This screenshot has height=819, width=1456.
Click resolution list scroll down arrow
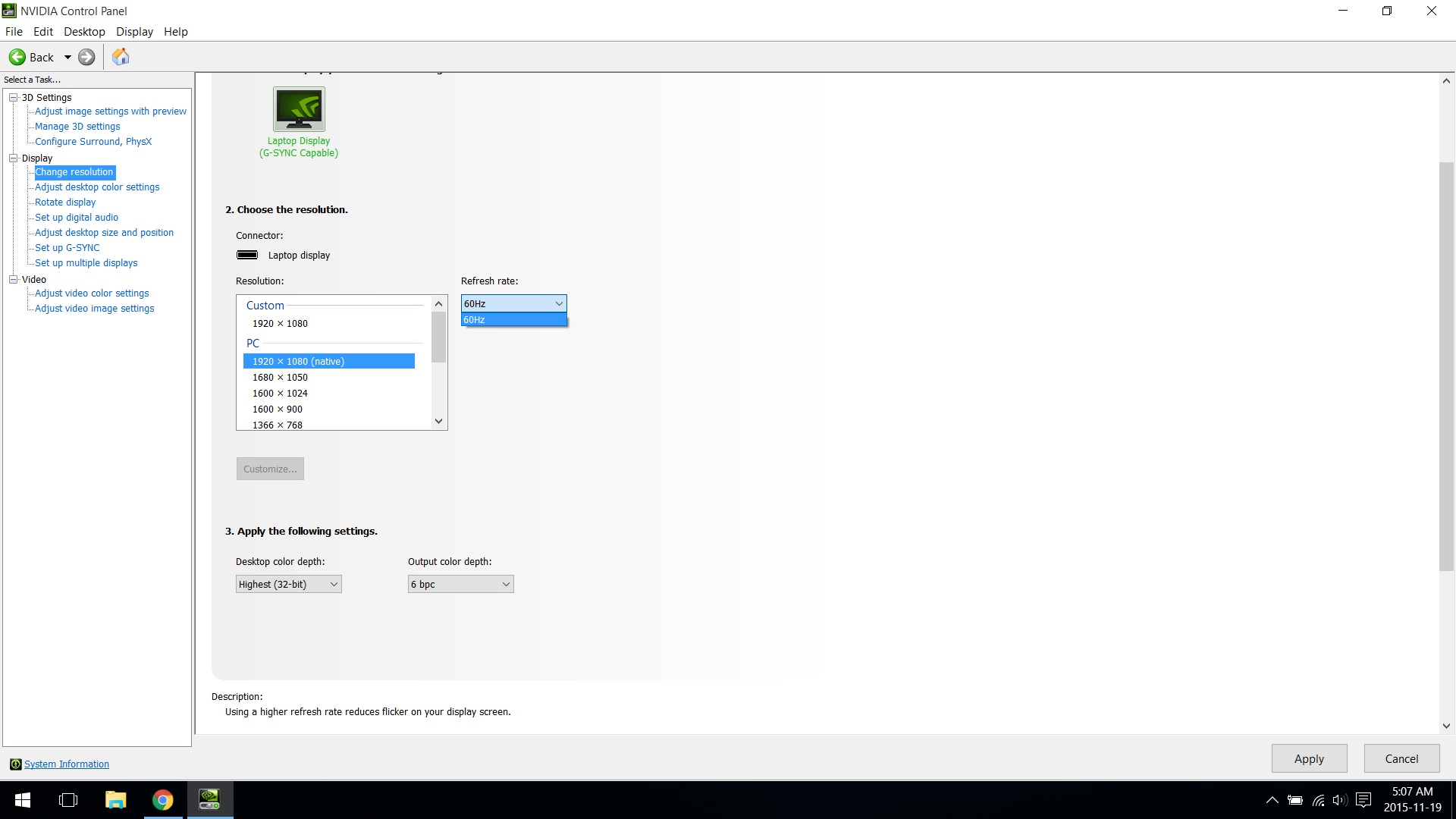438,421
